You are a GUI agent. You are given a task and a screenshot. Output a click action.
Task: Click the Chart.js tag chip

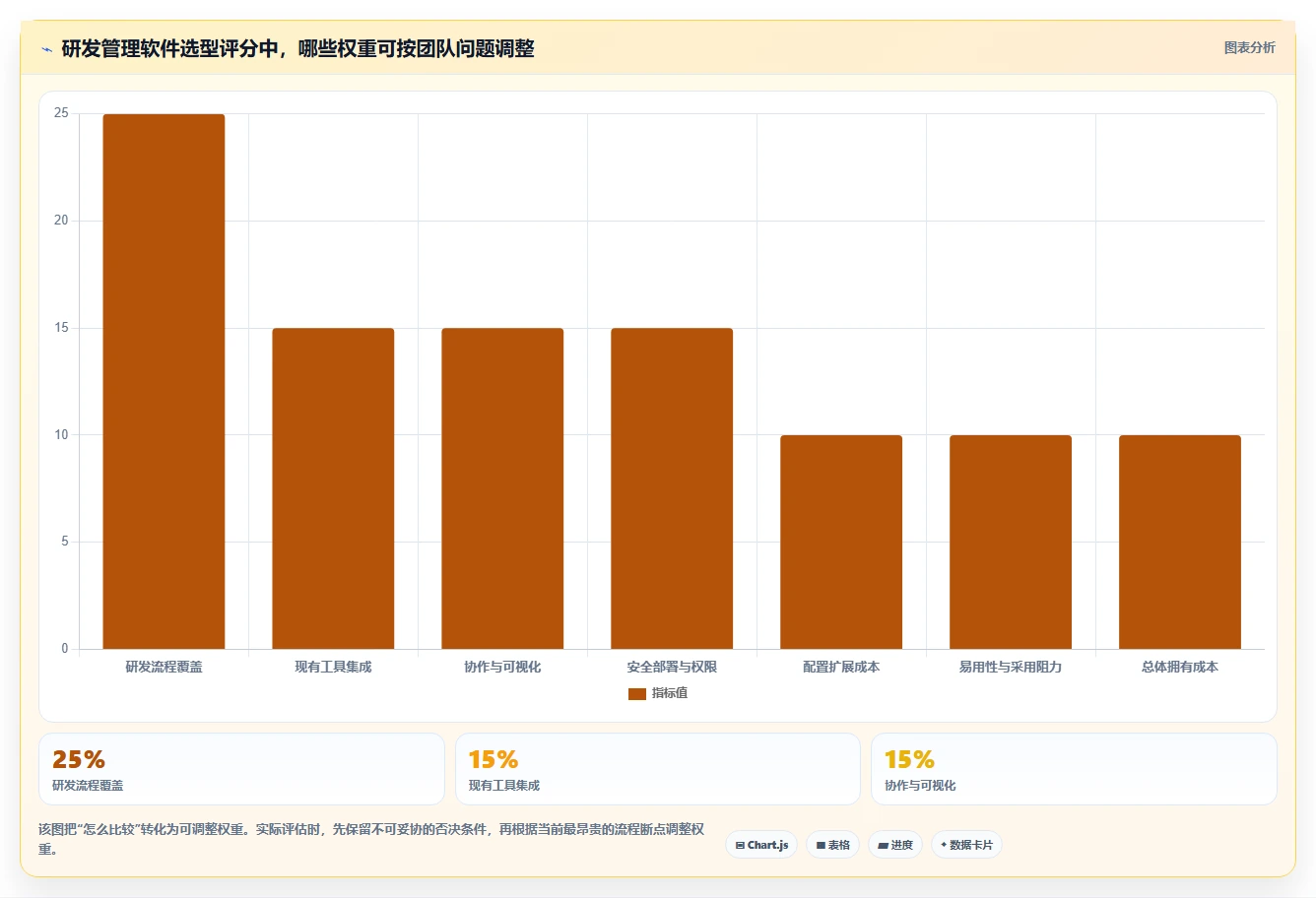761,845
